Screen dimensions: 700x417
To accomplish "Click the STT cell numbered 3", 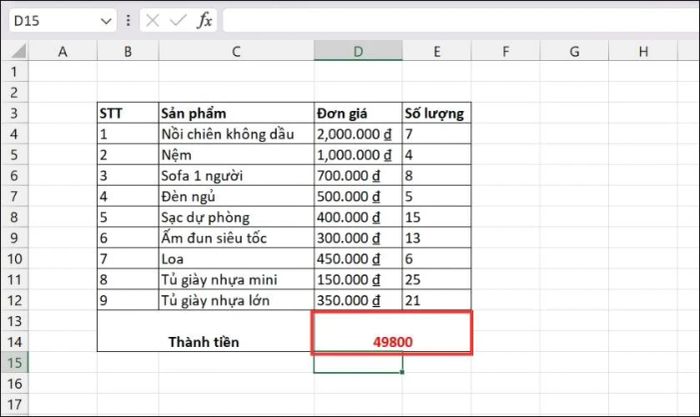I will (x=128, y=175).
